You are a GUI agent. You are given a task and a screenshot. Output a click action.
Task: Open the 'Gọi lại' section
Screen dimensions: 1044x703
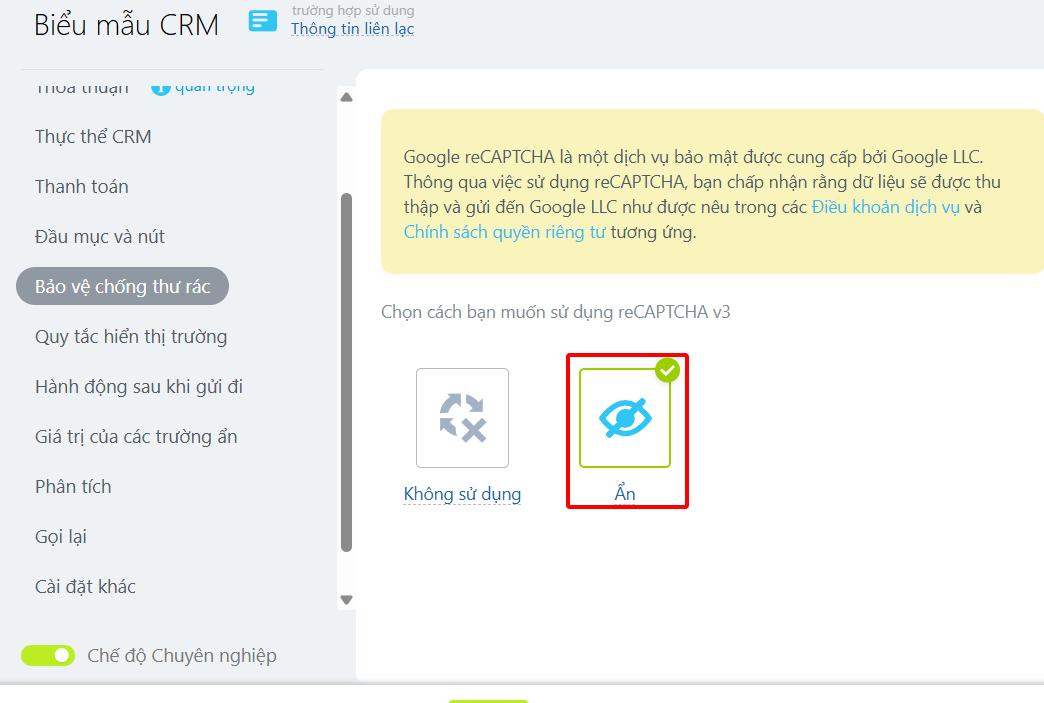coord(61,537)
